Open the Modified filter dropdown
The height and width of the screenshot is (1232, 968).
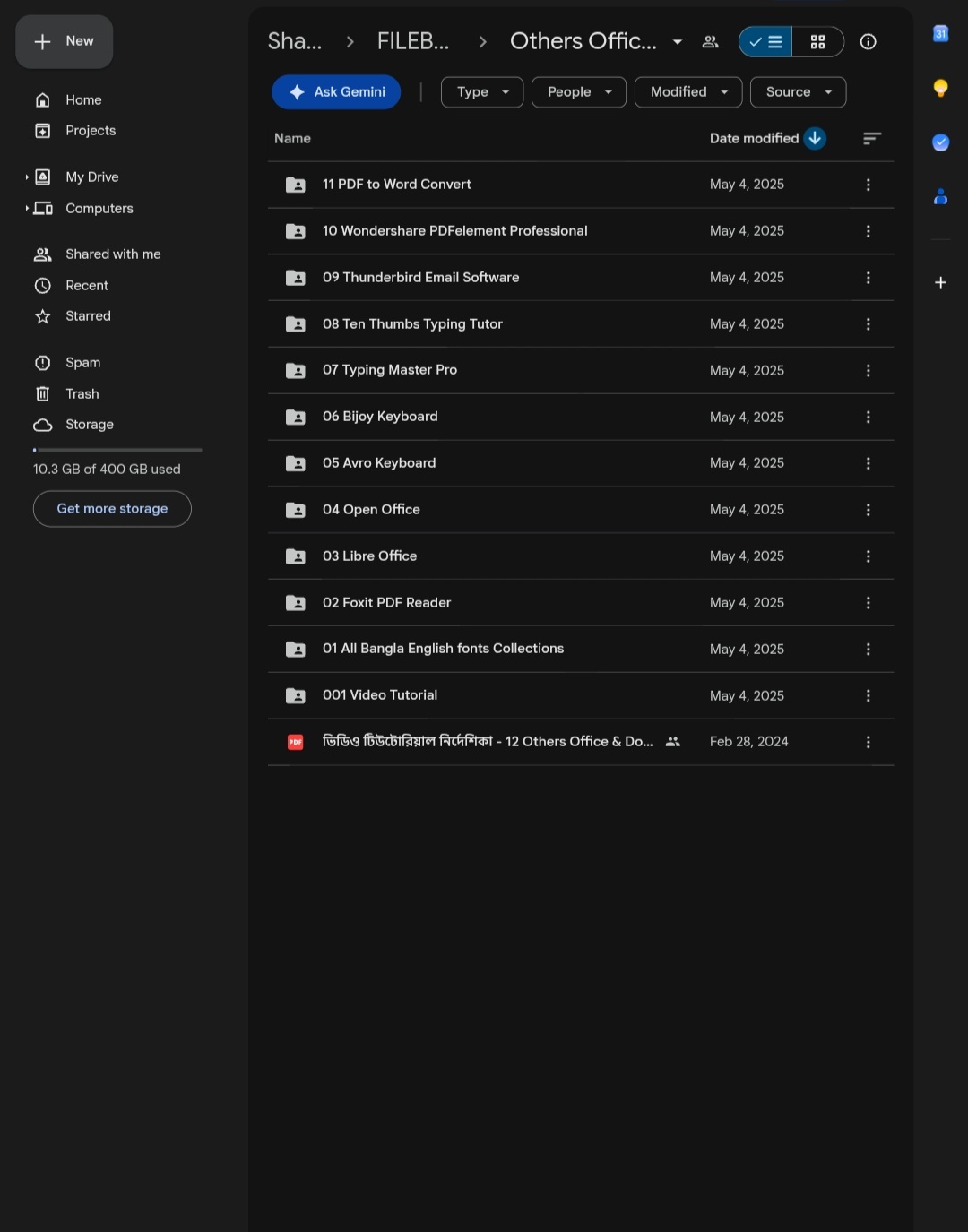click(688, 91)
